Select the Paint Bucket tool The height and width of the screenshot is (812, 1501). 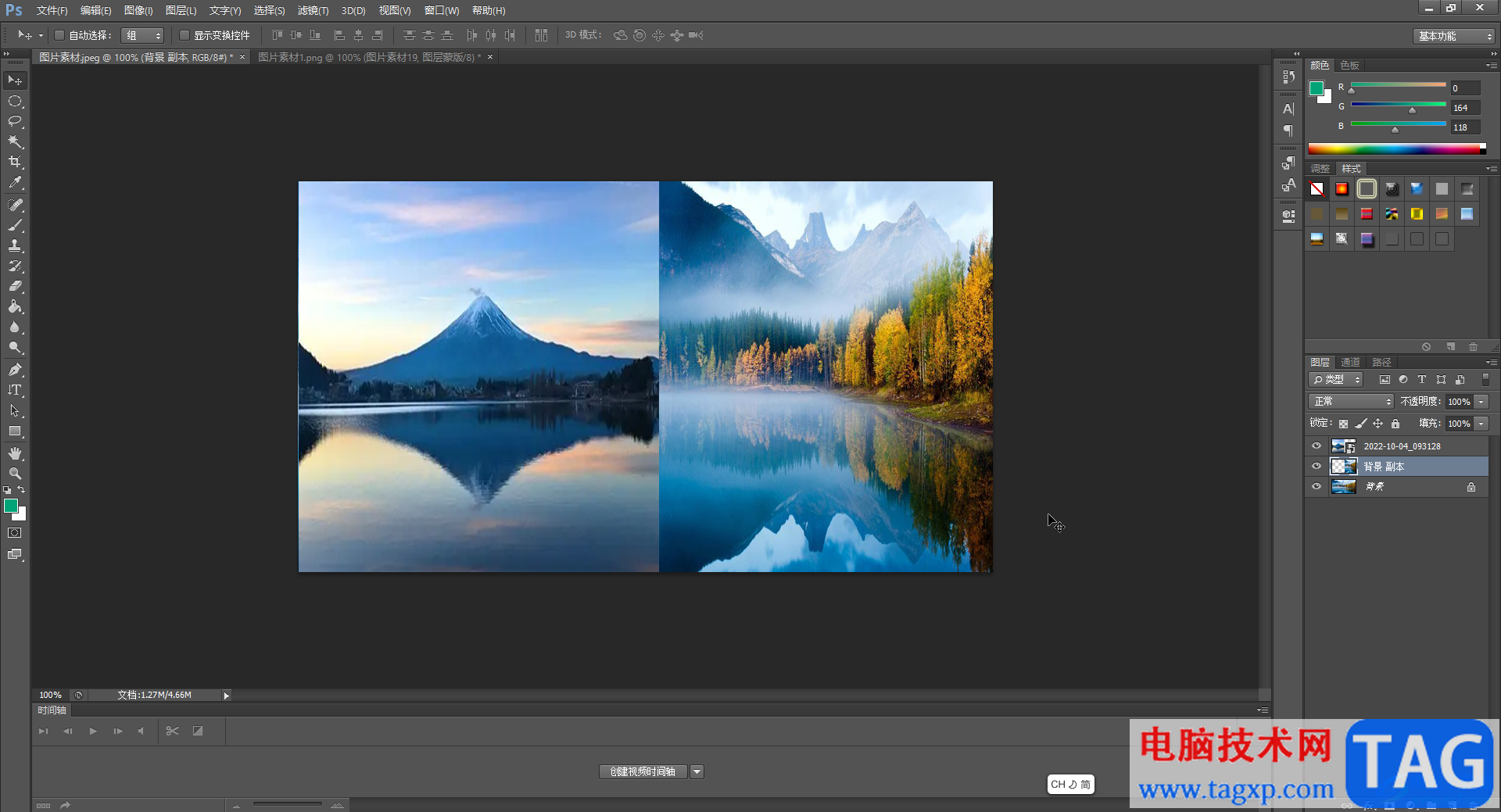(x=15, y=306)
